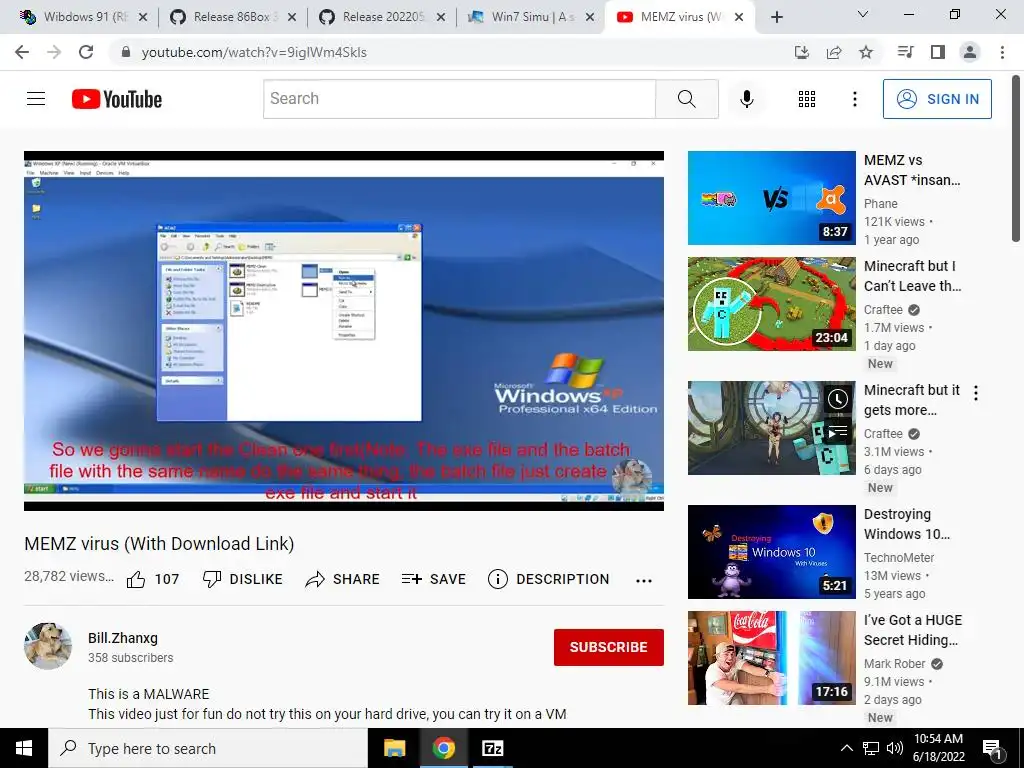The image size is (1024, 768).
Task: Open a new browser tab
Action: (x=776, y=18)
